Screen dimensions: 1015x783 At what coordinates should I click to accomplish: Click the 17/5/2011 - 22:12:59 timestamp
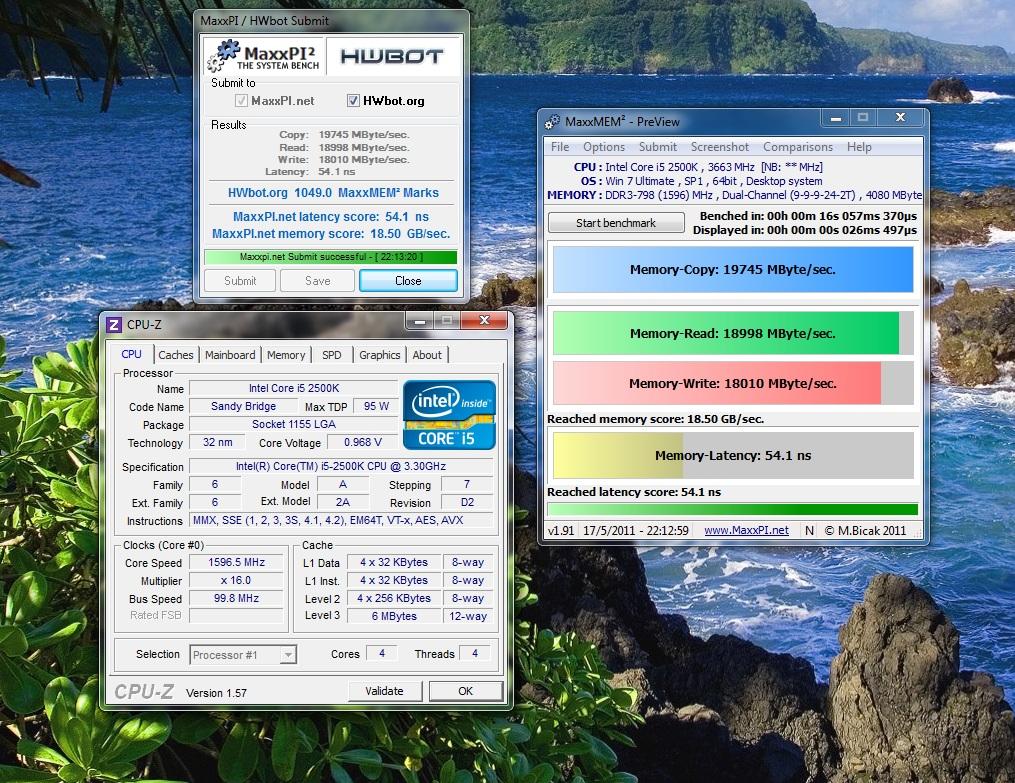(x=636, y=531)
